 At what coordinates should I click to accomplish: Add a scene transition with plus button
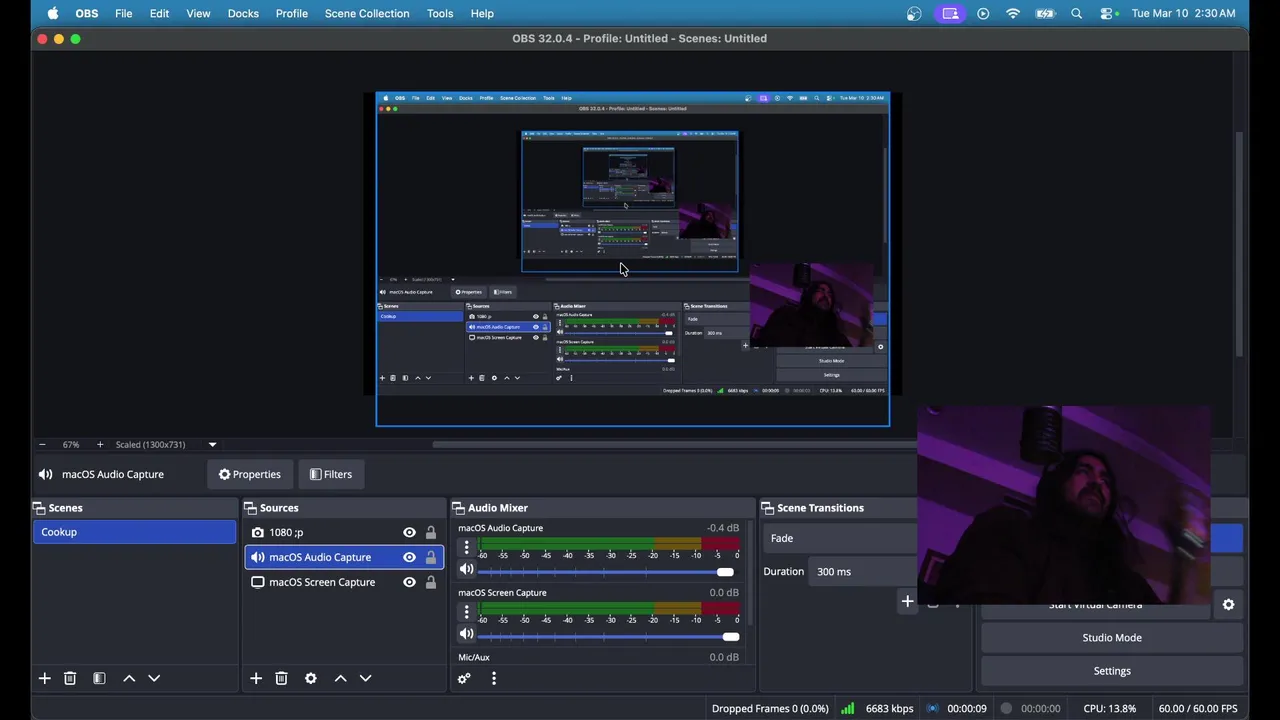[x=907, y=602]
